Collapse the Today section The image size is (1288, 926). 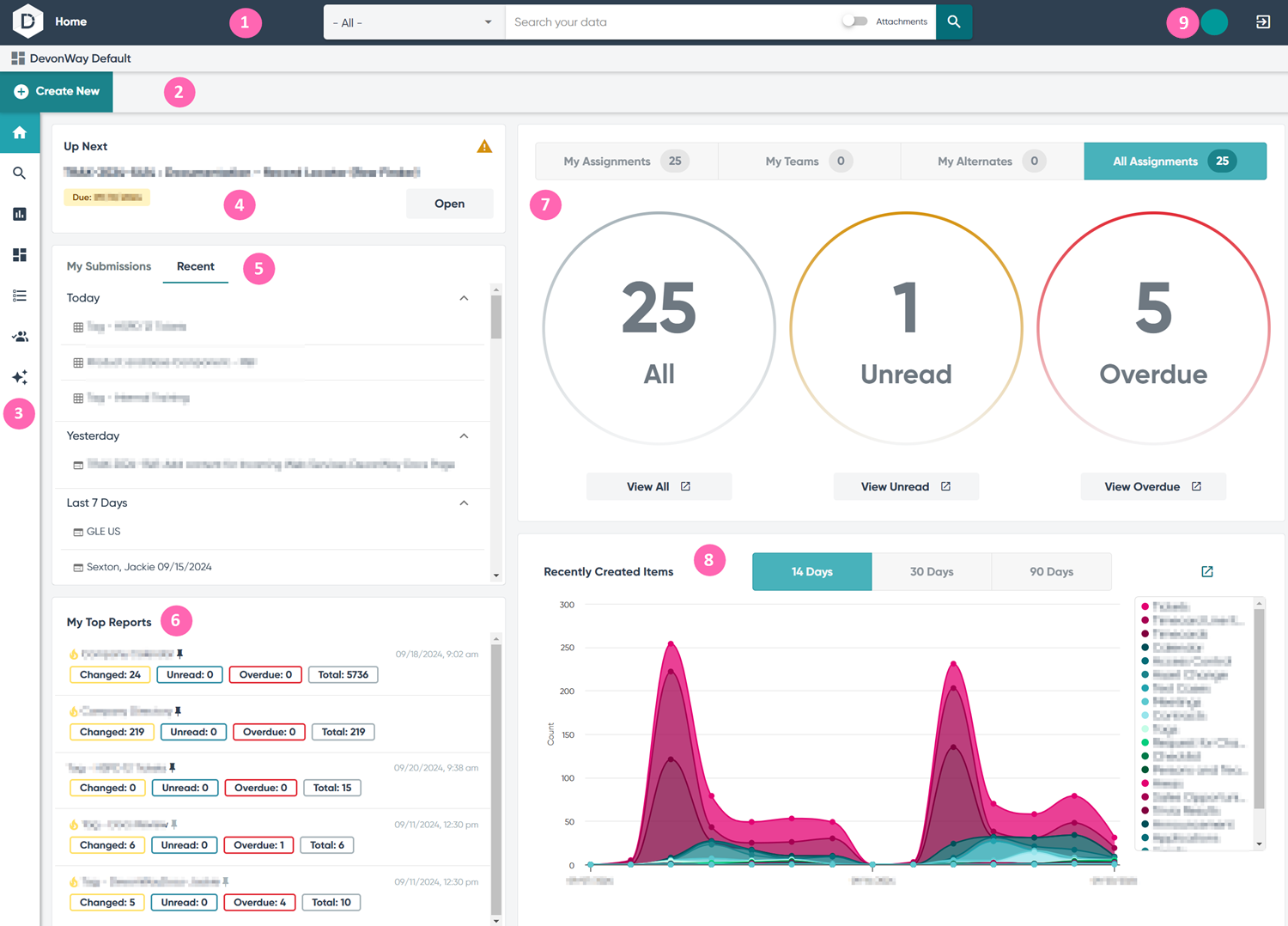pos(464,298)
